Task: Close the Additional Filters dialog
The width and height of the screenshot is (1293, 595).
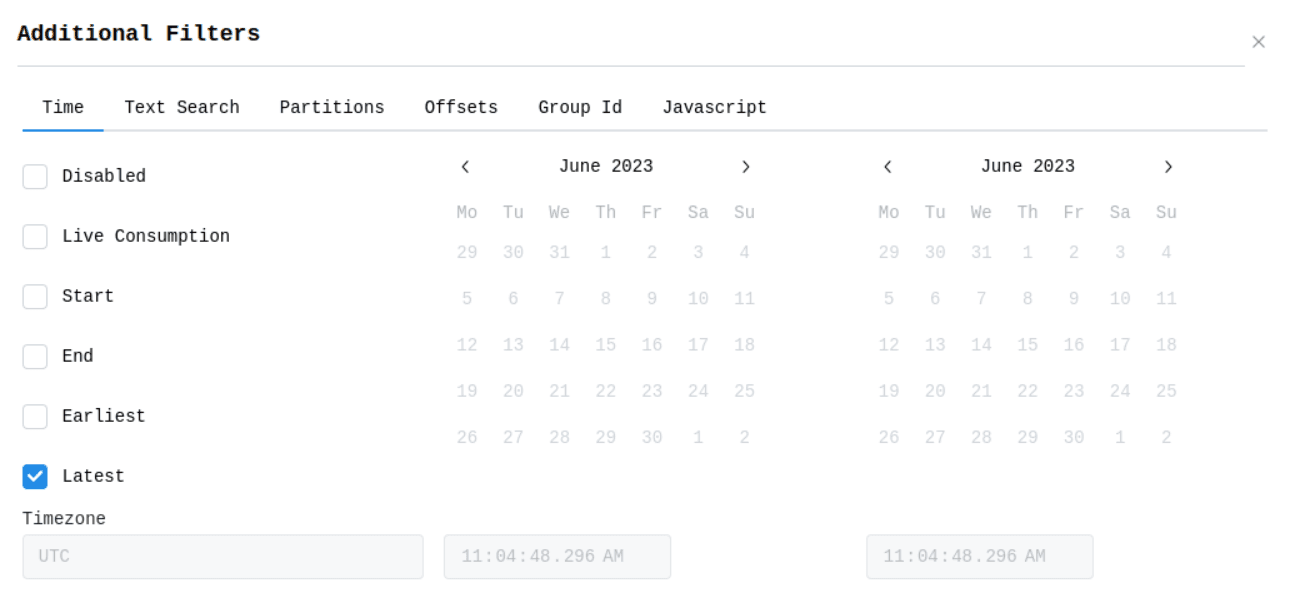Action: click(x=1258, y=42)
